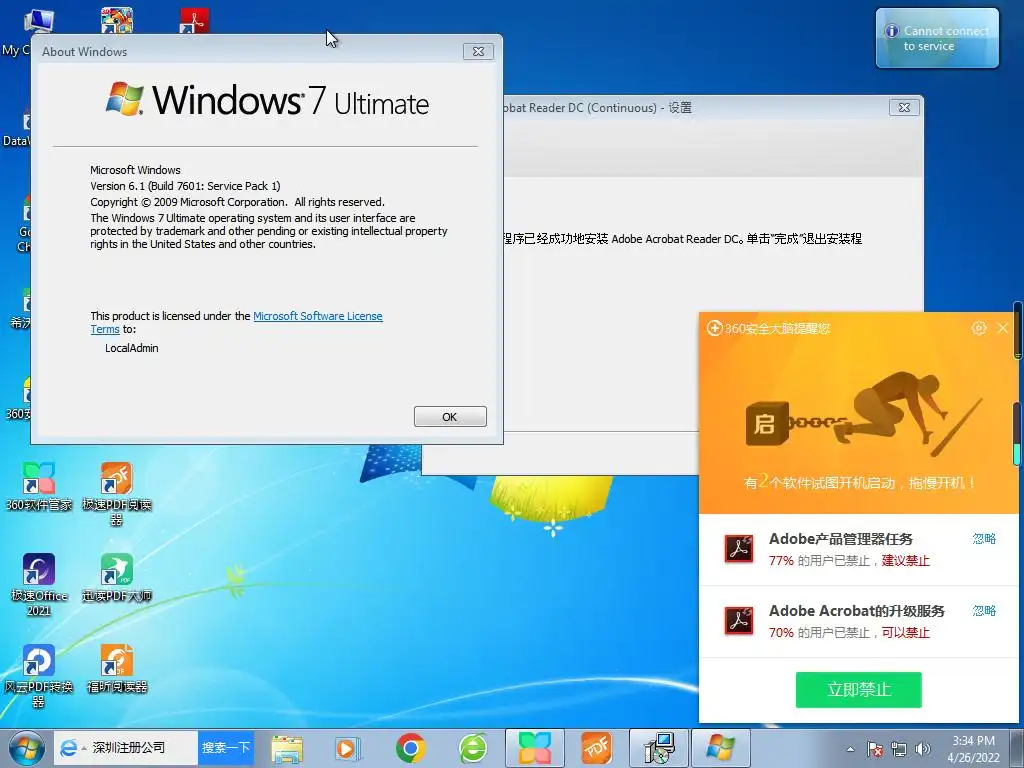1024x768 pixels.
Task: Show hidden tray icons arrow
Action: pyautogui.click(x=850, y=749)
